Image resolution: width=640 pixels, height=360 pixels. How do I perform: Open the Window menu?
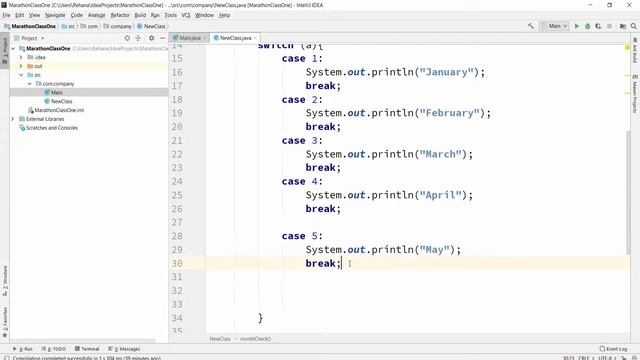(x=204, y=15)
